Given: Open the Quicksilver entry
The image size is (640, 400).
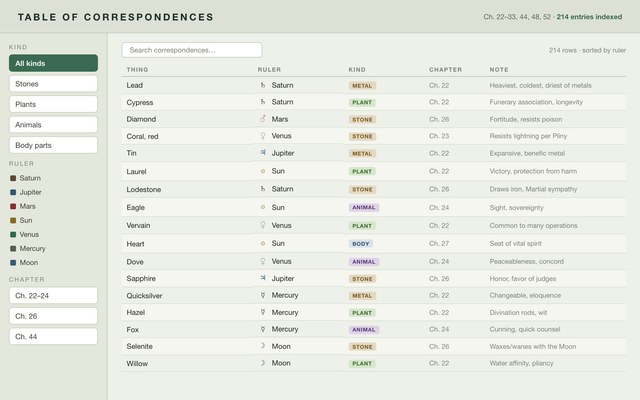Looking at the screenshot, I should [144, 296].
